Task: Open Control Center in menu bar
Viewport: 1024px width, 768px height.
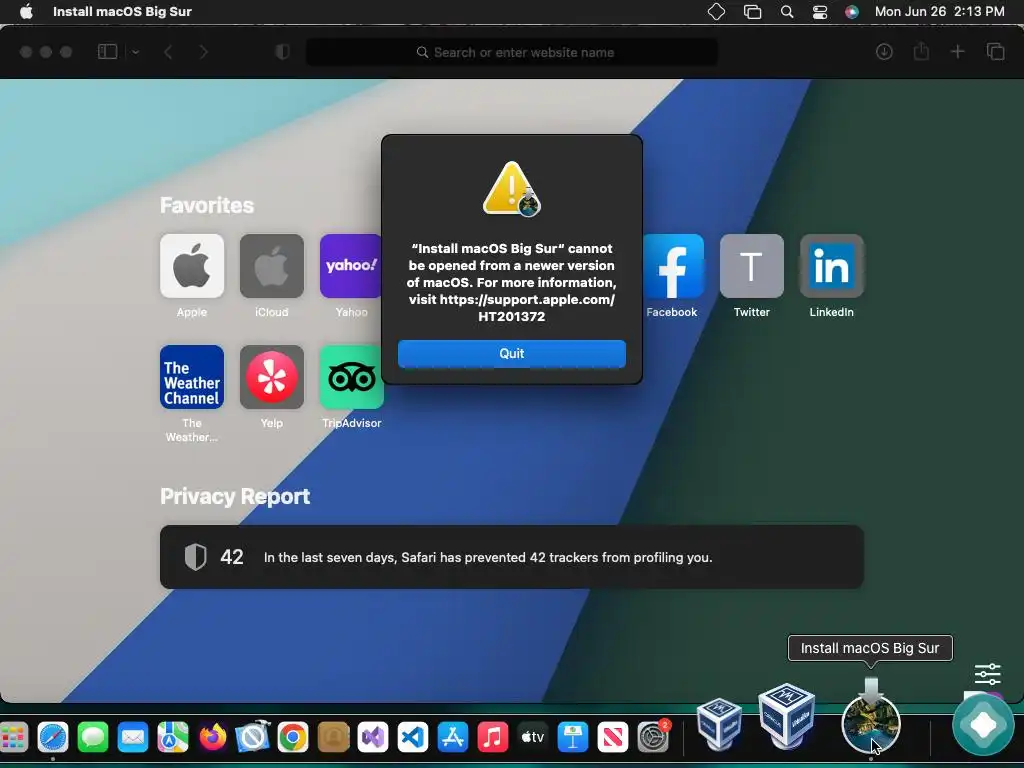Action: tap(820, 12)
